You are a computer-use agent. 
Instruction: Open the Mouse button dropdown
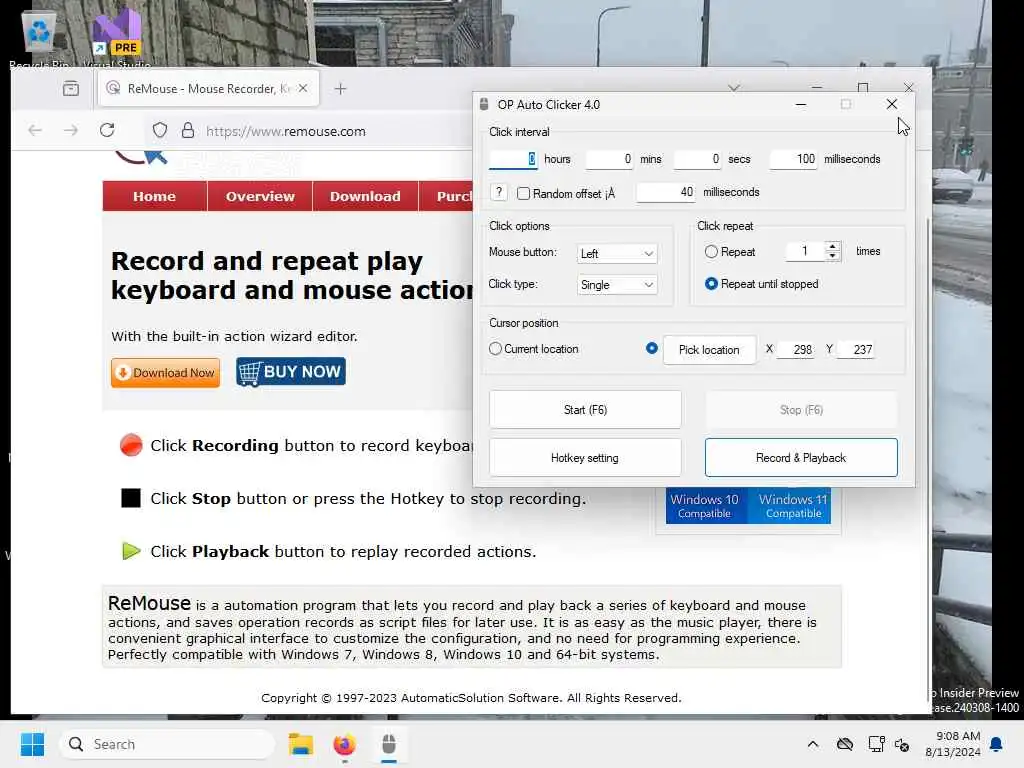[617, 253]
